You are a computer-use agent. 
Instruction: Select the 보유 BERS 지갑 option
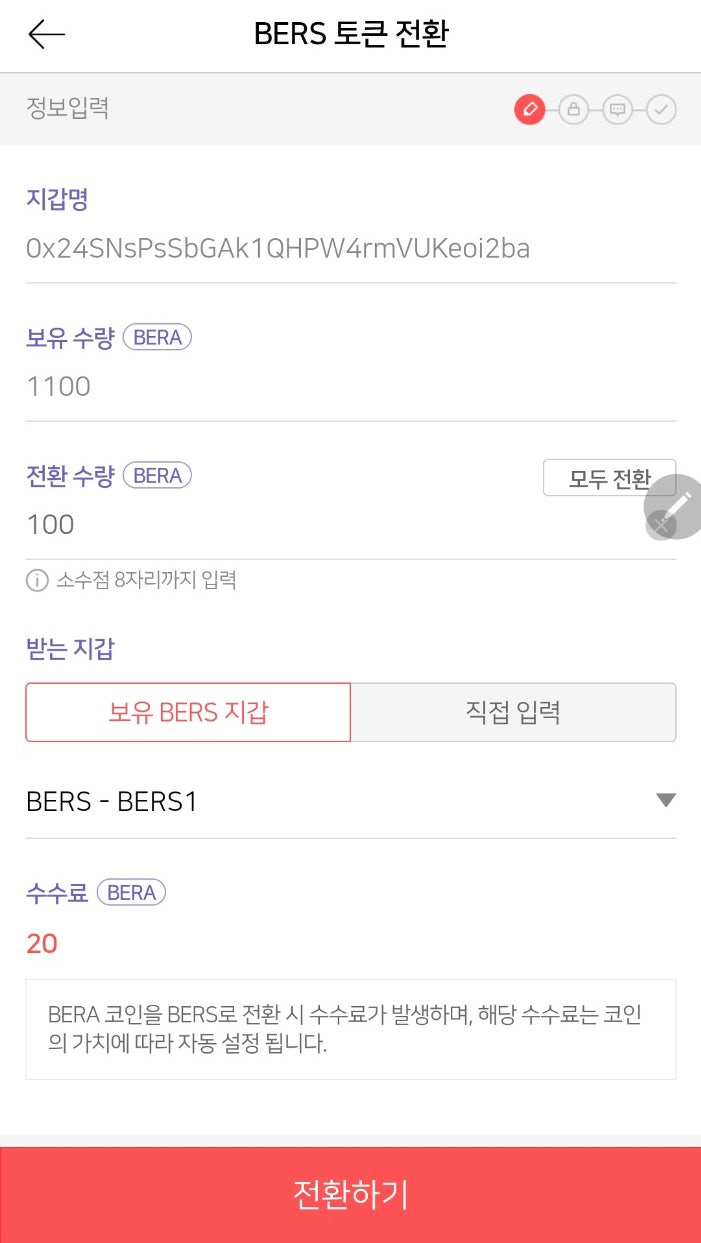pos(187,712)
